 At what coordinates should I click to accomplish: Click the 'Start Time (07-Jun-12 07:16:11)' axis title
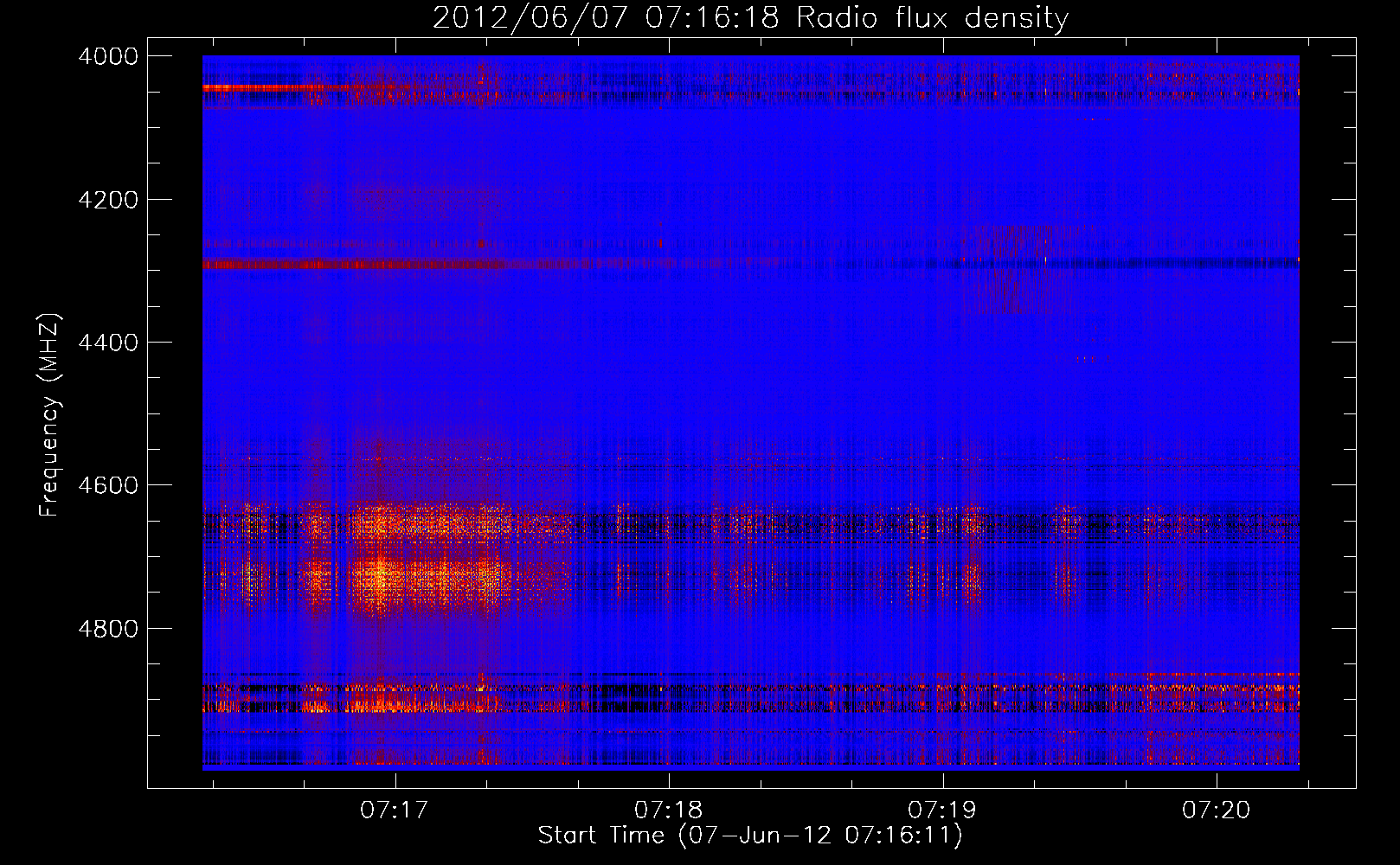tap(750, 836)
